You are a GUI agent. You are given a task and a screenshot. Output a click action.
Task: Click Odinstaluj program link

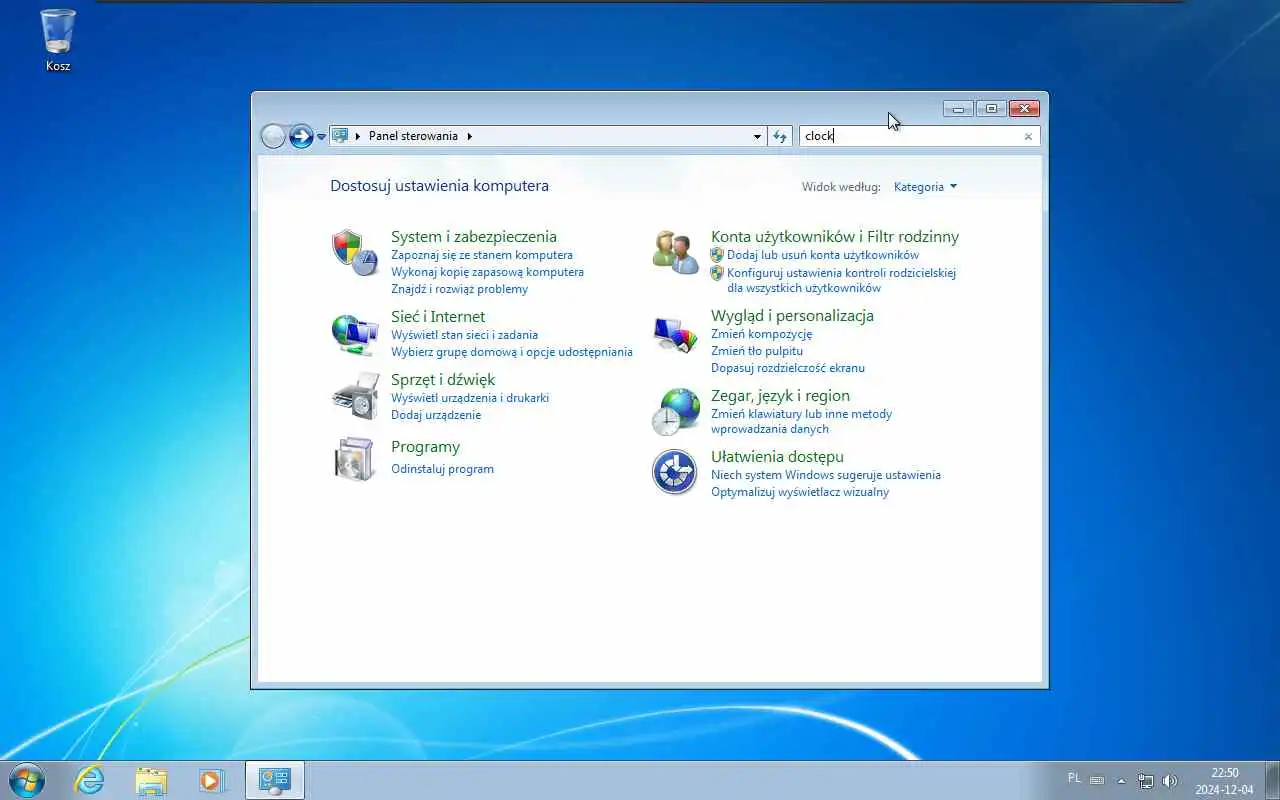pyautogui.click(x=442, y=469)
